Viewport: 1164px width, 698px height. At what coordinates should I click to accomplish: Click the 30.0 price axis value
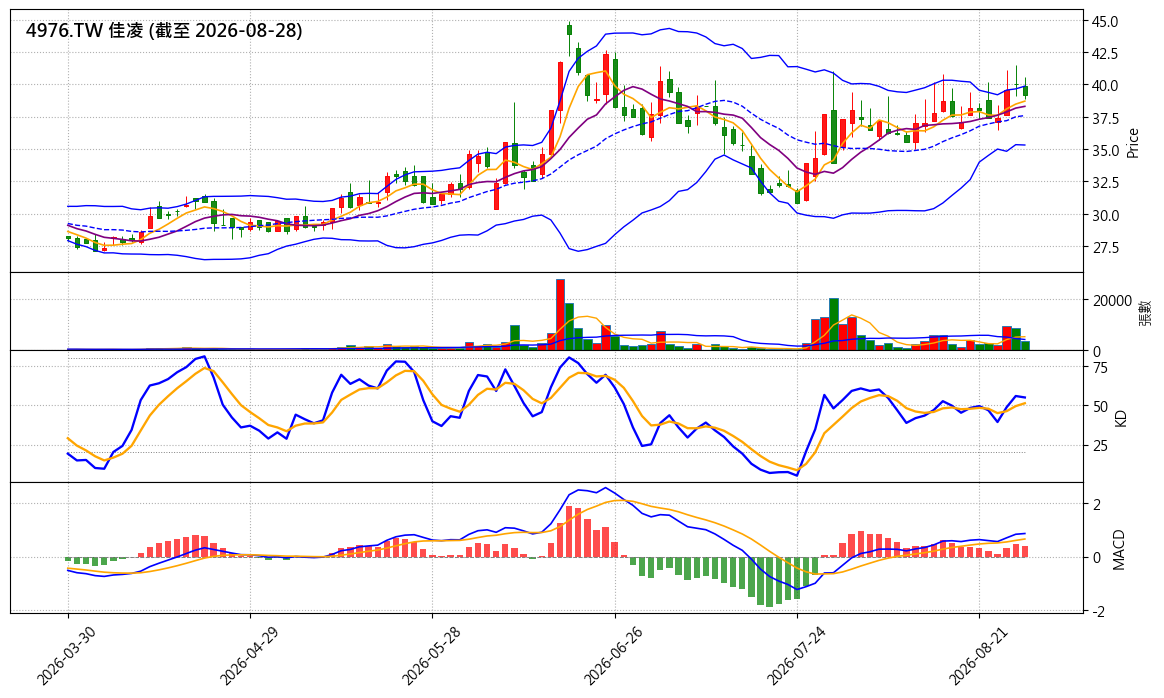pos(1105,215)
